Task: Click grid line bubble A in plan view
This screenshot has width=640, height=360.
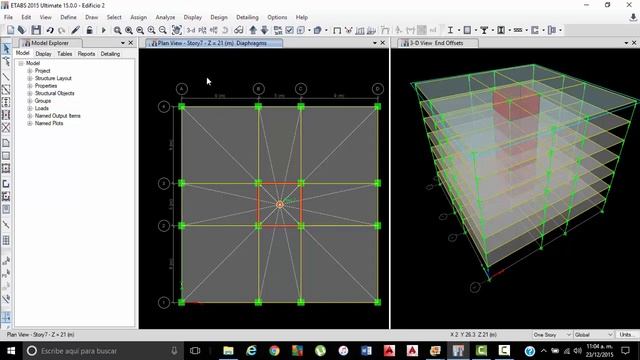Action: [x=182, y=89]
